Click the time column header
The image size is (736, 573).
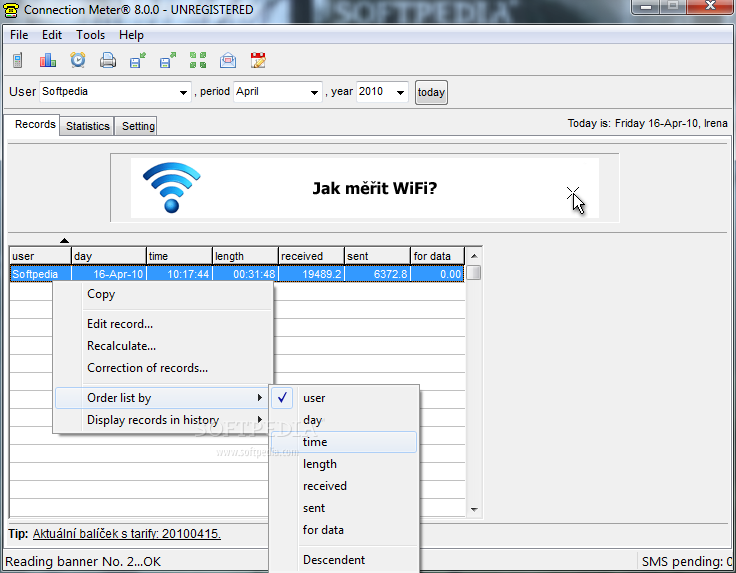point(179,256)
